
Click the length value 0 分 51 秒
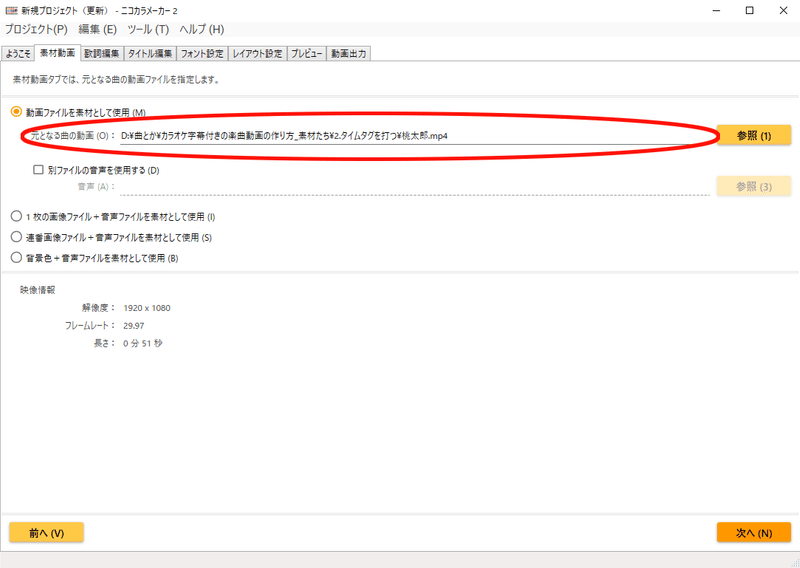tap(142, 343)
